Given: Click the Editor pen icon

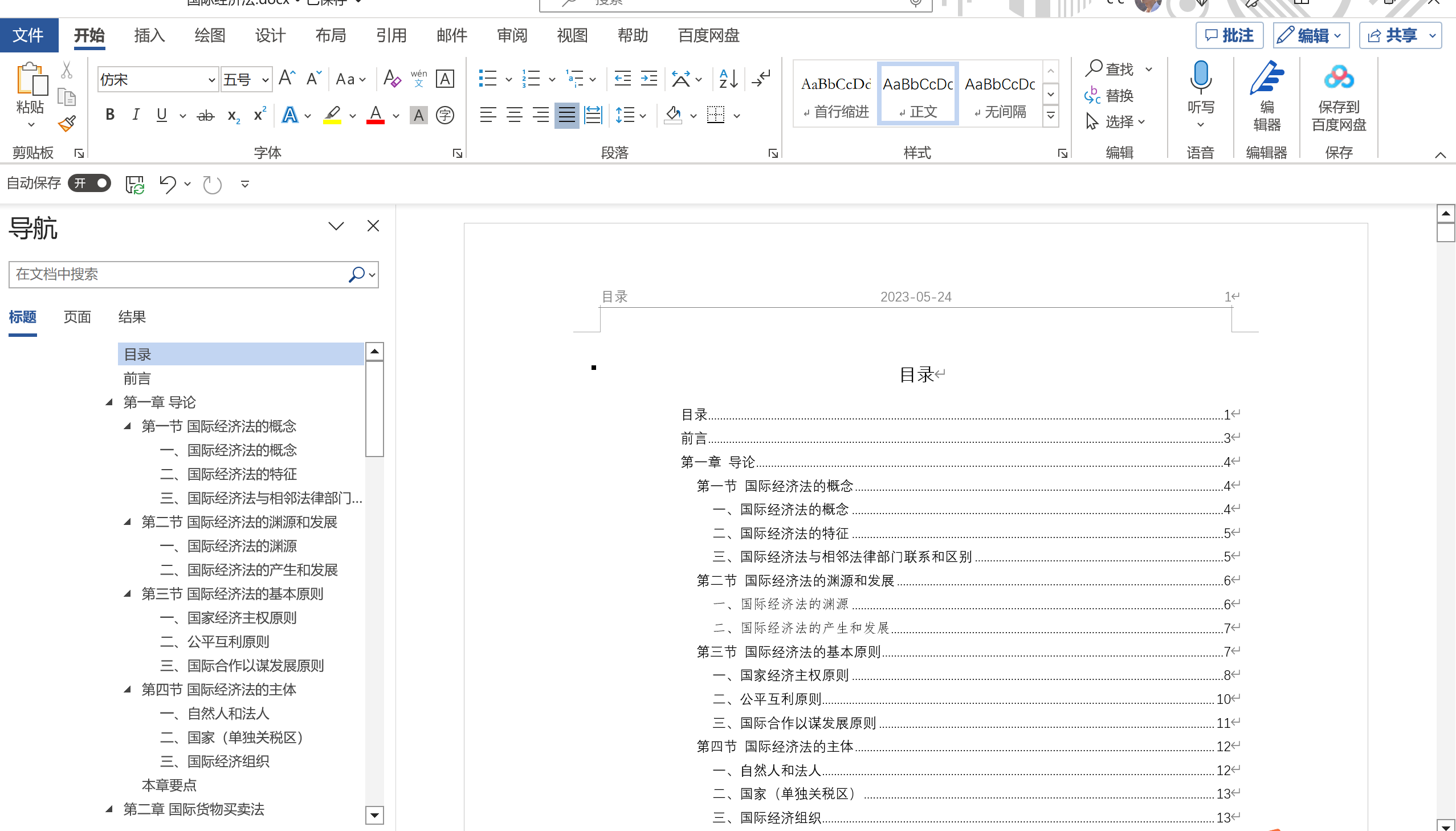Looking at the screenshot, I should 1267,79.
